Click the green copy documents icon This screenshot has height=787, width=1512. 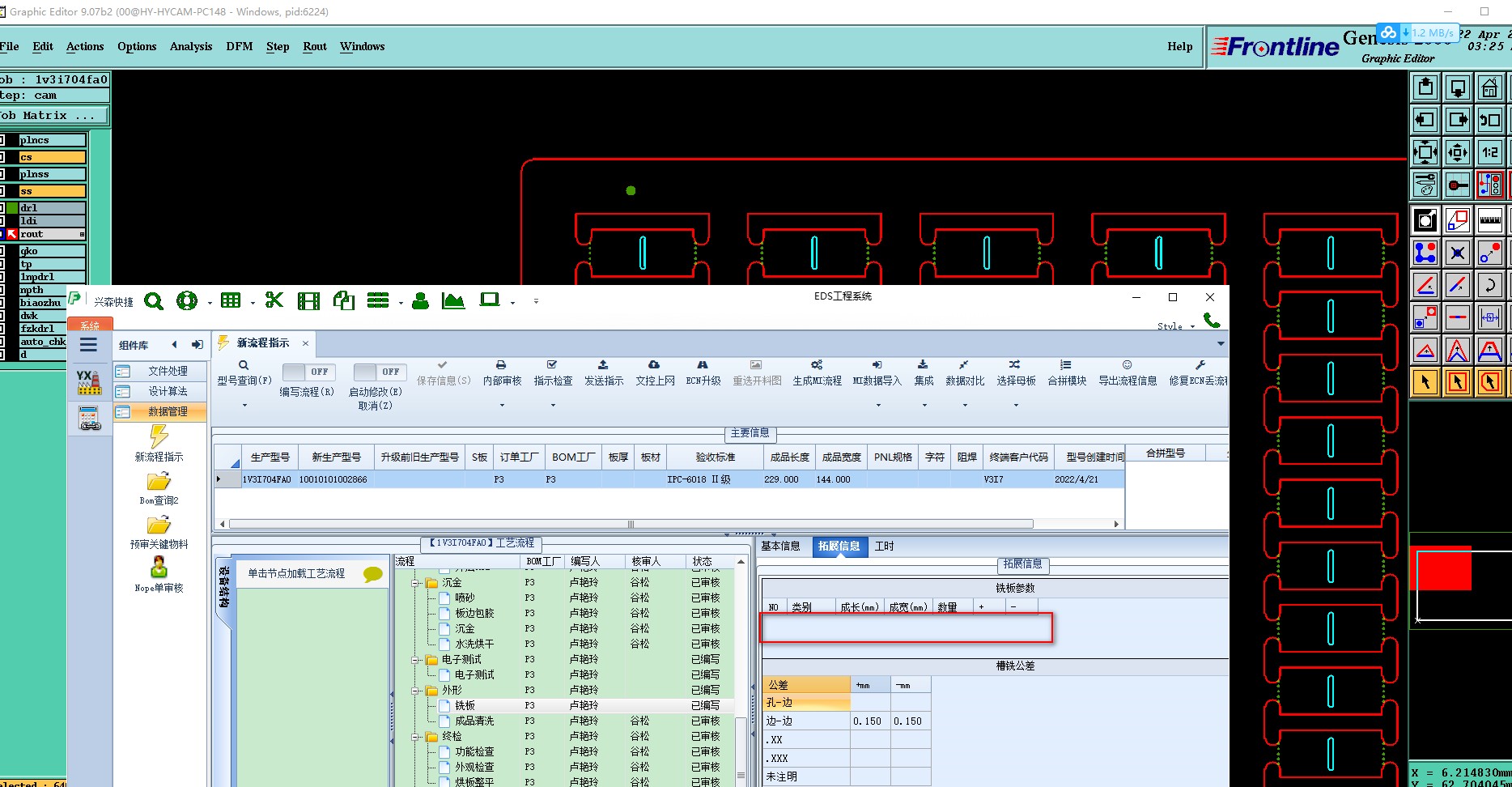coord(344,301)
